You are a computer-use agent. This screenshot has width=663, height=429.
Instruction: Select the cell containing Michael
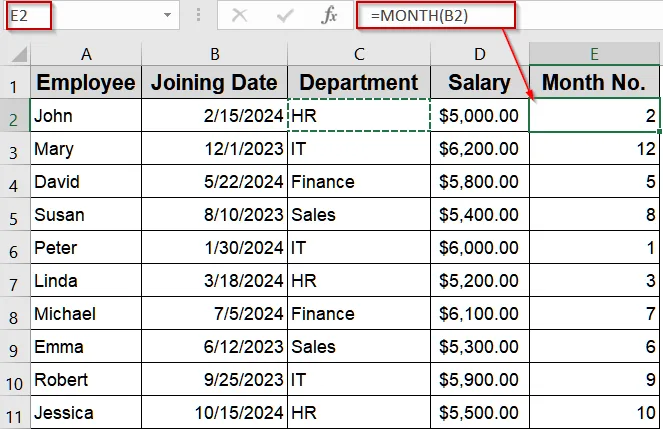[86, 313]
